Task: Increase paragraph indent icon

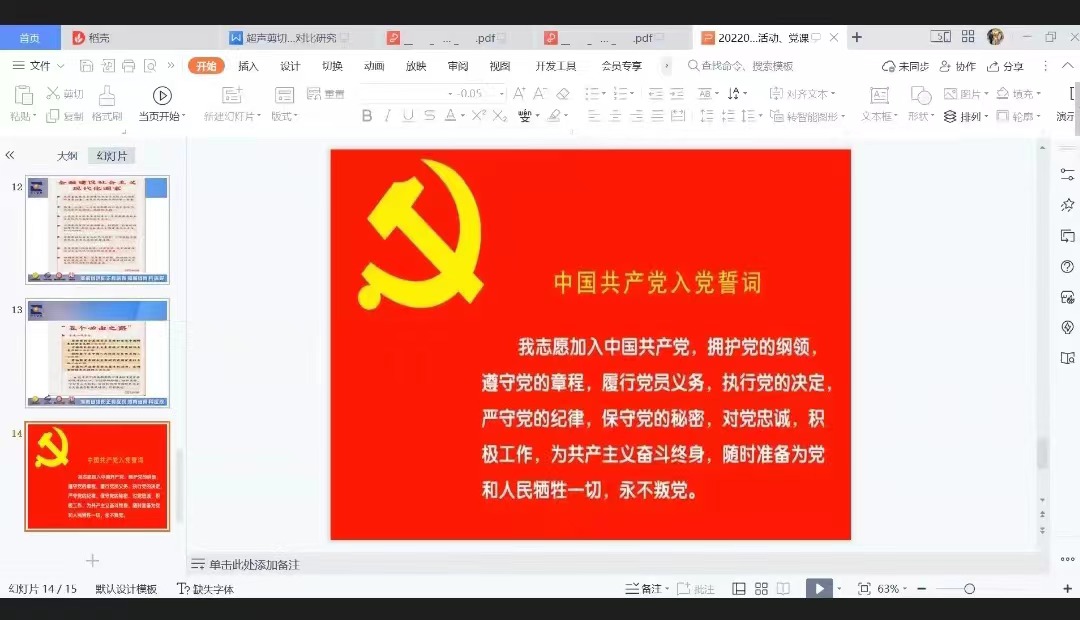Action: click(677, 93)
